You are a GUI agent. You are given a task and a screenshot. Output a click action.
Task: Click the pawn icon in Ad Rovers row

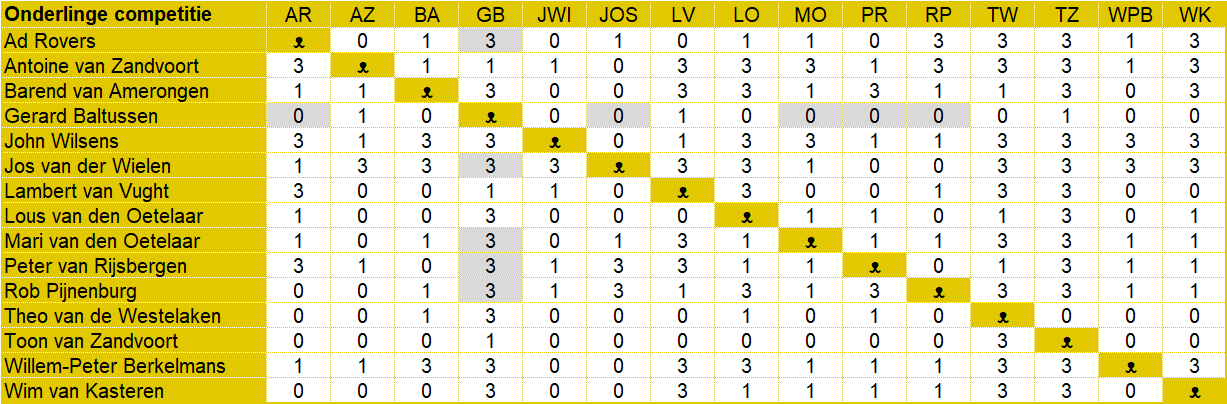coord(298,42)
